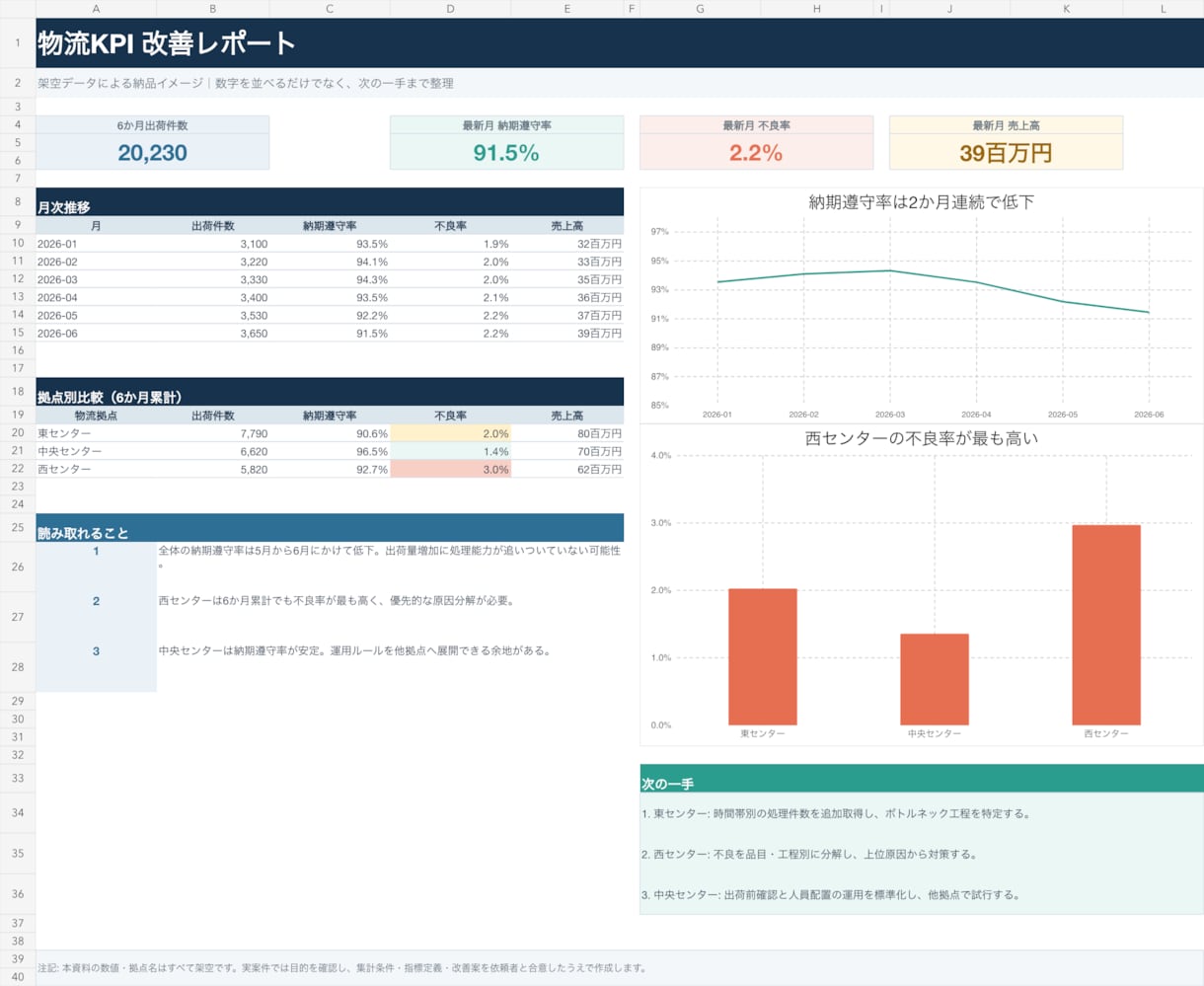
Task: Click the shipment count cell '3,100'
Action: tap(212, 243)
